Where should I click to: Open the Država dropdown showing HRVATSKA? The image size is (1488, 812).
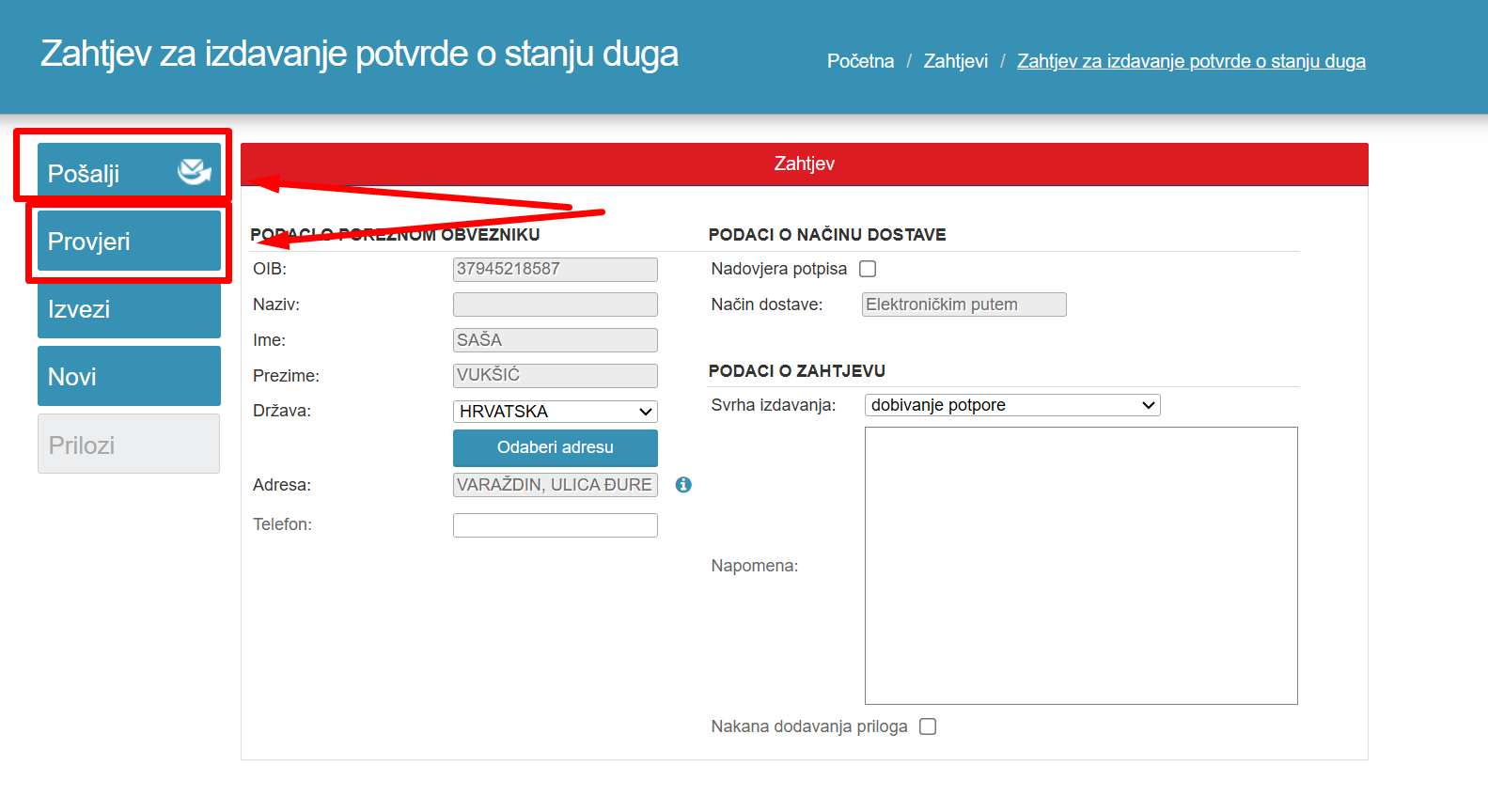(x=556, y=412)
